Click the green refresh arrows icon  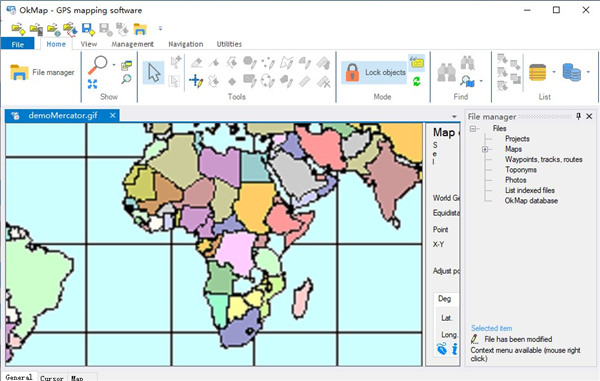point(416,81)
